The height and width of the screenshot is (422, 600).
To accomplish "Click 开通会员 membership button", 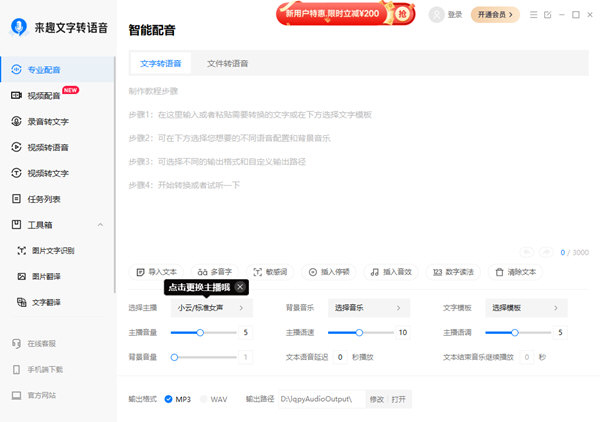I will point(496,15).
